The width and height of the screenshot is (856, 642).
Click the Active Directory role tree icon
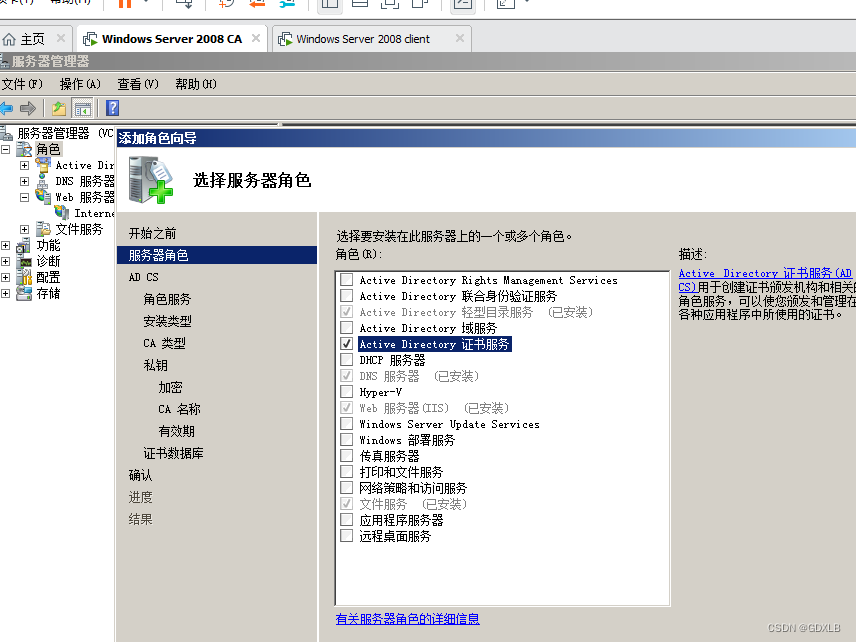[x=43, y=164]
